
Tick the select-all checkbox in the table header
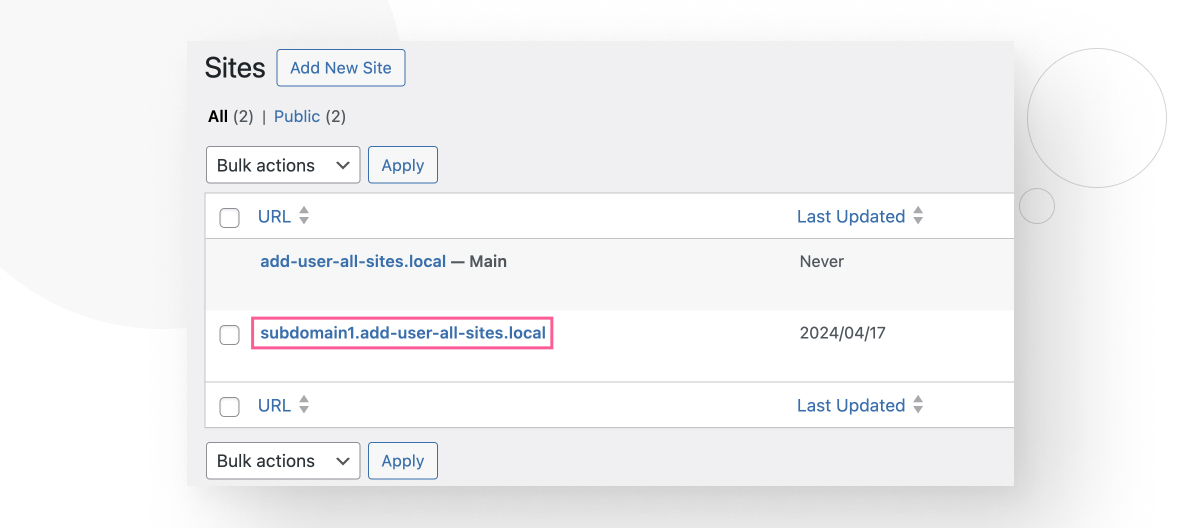point(229,218)
